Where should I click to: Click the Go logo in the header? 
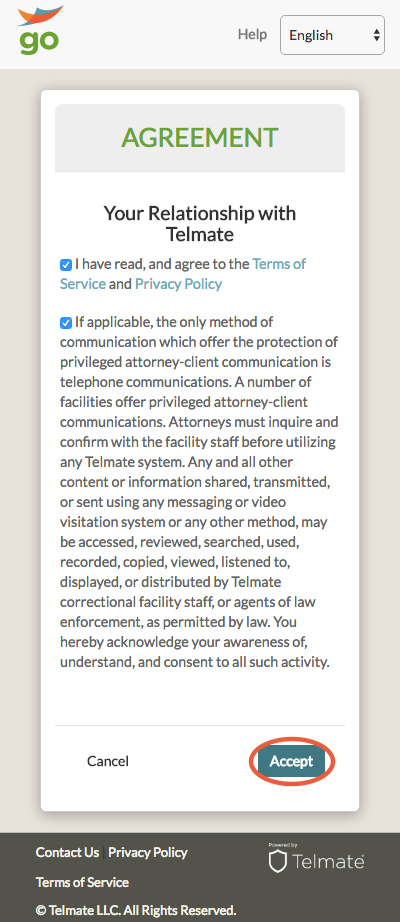pos(39,31)
